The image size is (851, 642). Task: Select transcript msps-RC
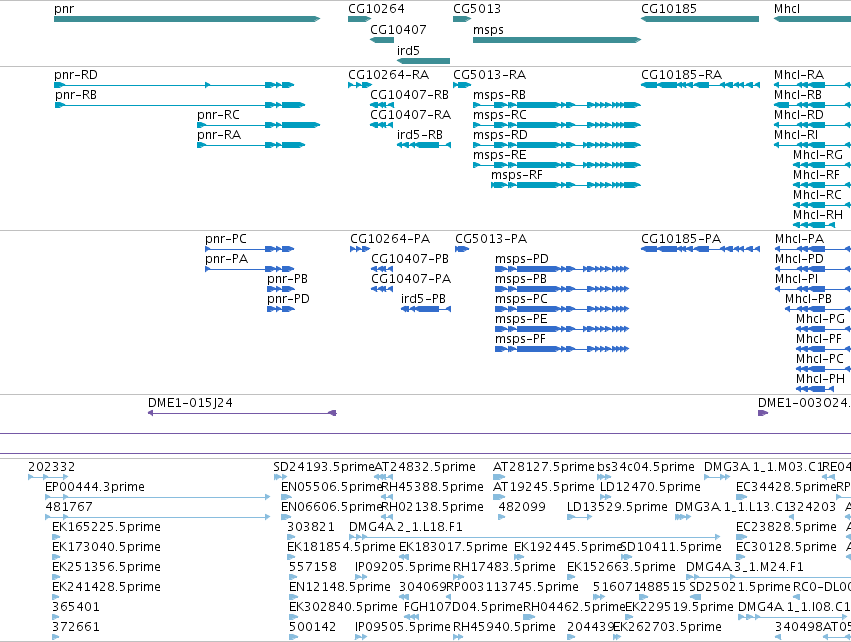[x=557, y=125]
